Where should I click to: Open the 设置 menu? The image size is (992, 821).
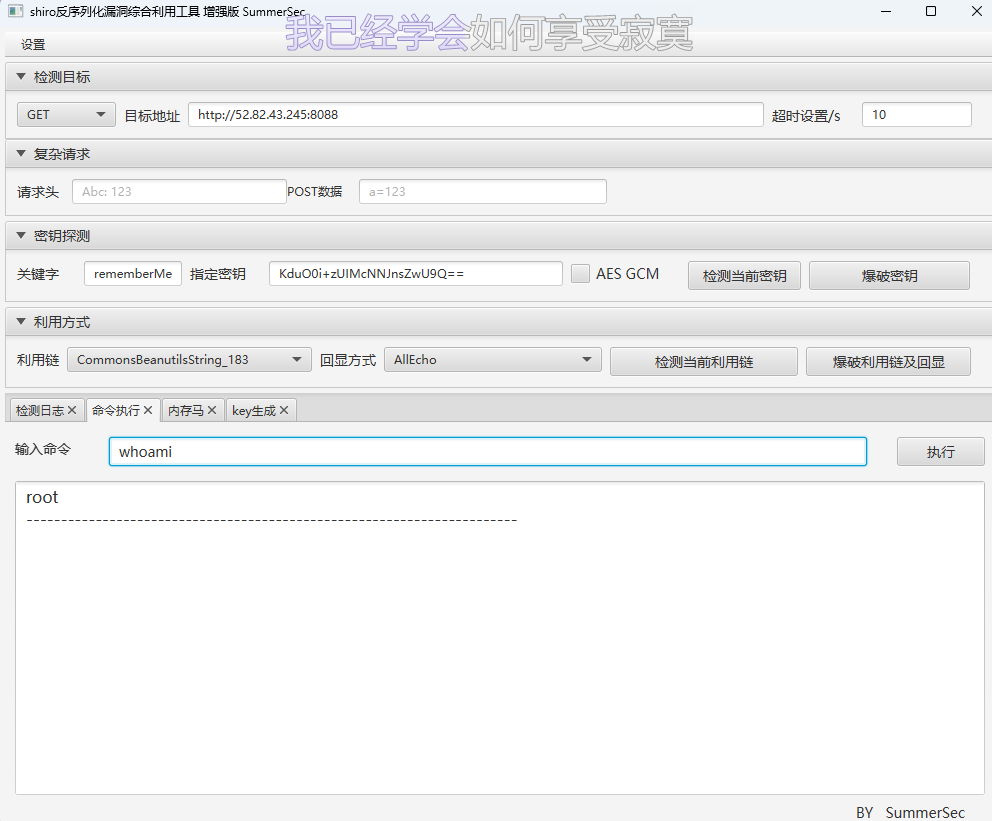pos(33,45)
